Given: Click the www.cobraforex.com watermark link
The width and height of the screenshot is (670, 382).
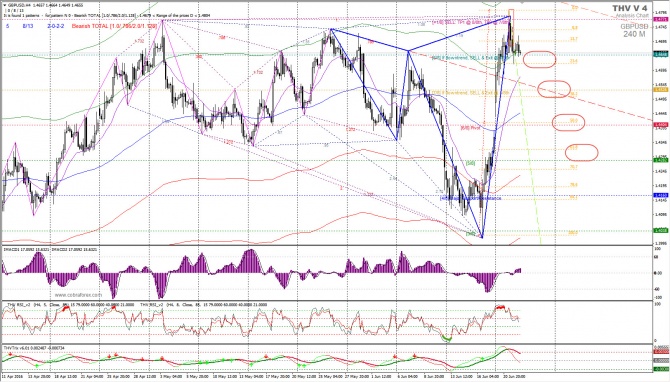Looking at the screenshot, I should click(x=78, y=295).
